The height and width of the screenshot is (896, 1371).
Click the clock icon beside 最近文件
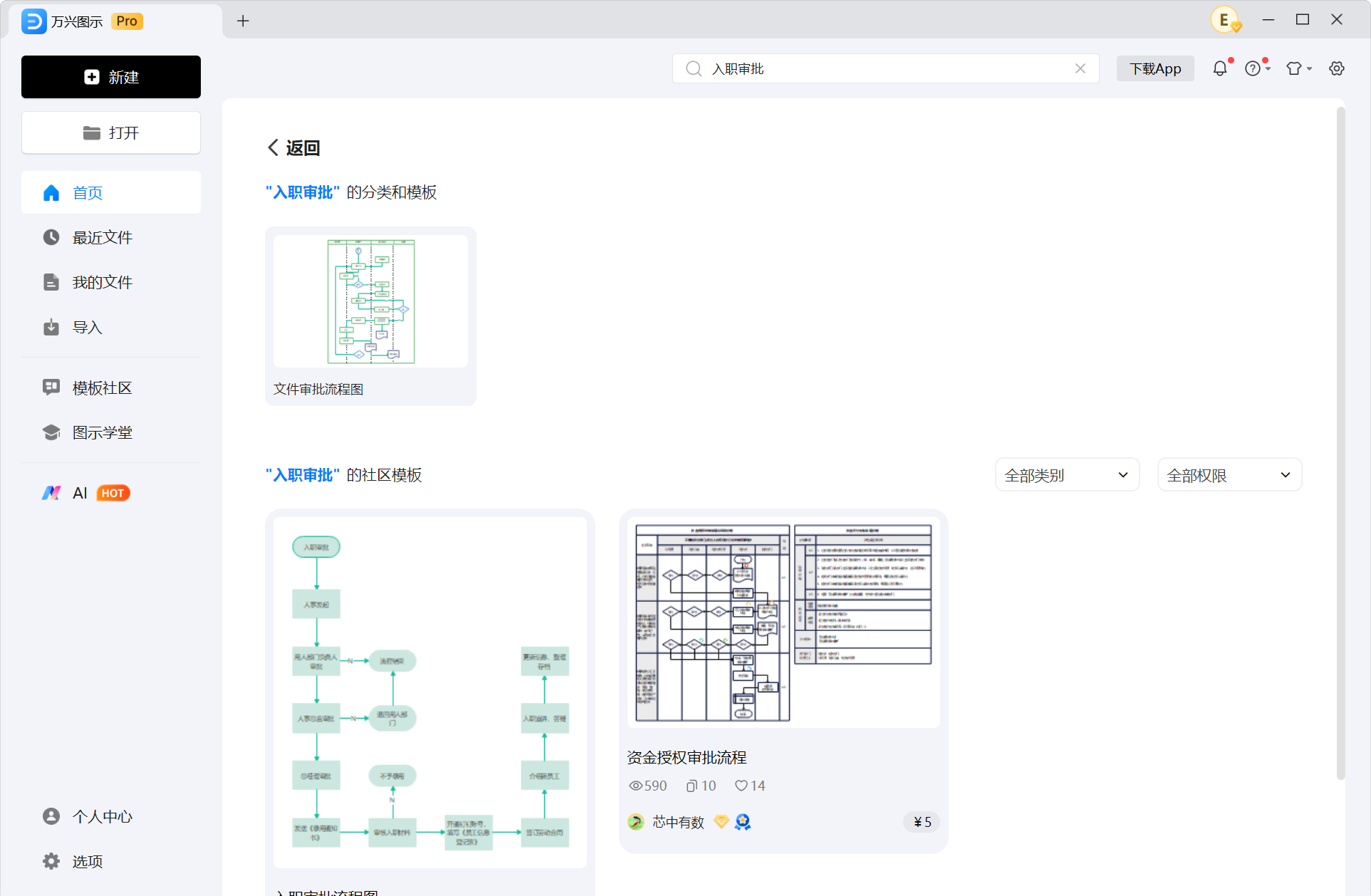pyautogui.click(x=51, y=237)
